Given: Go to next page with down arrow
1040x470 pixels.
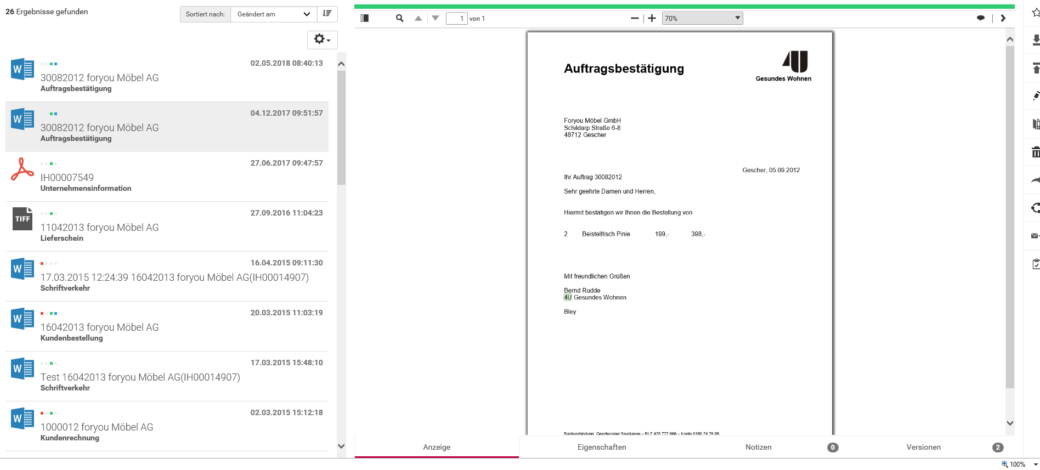Looking at the screenshot, I should click(435, 19).
